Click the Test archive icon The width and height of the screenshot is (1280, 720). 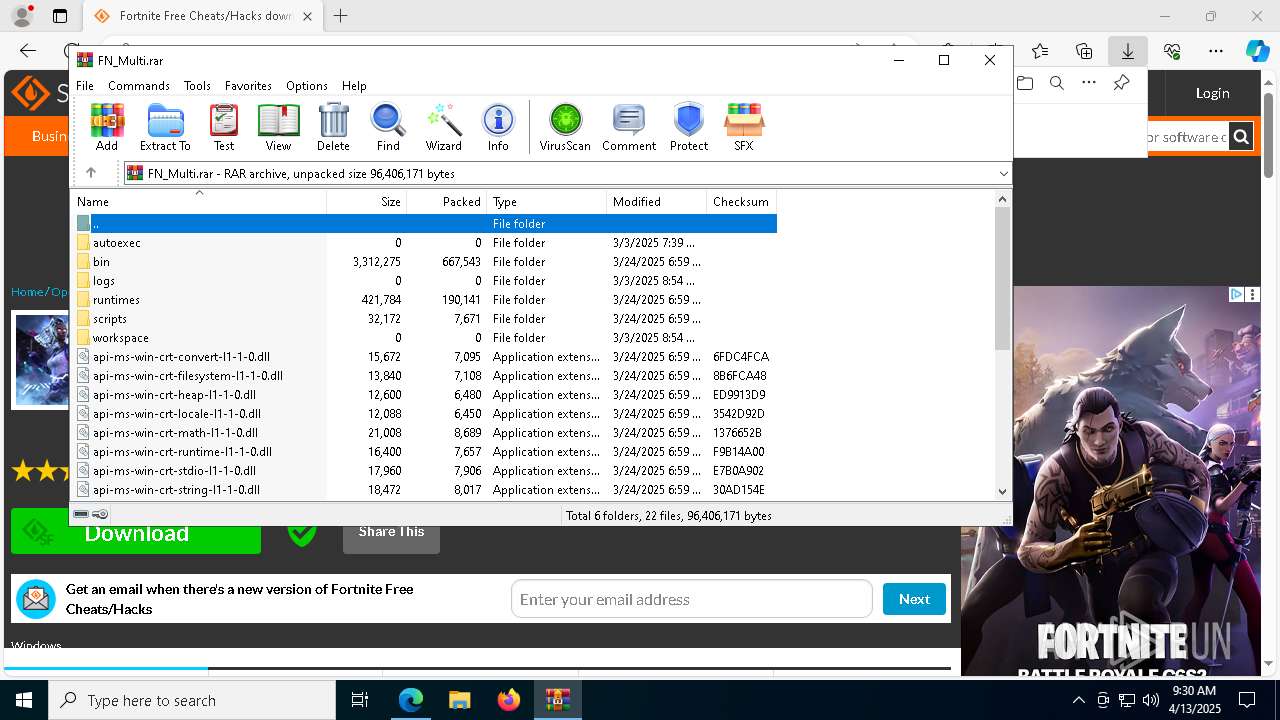tap(224, 127)
